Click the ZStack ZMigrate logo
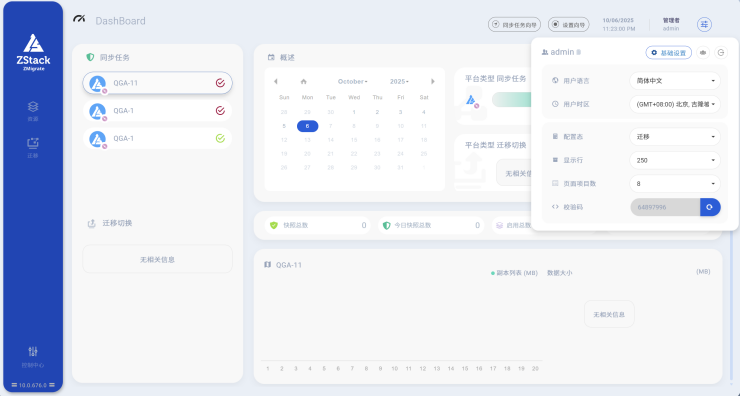 pos(33,52)
